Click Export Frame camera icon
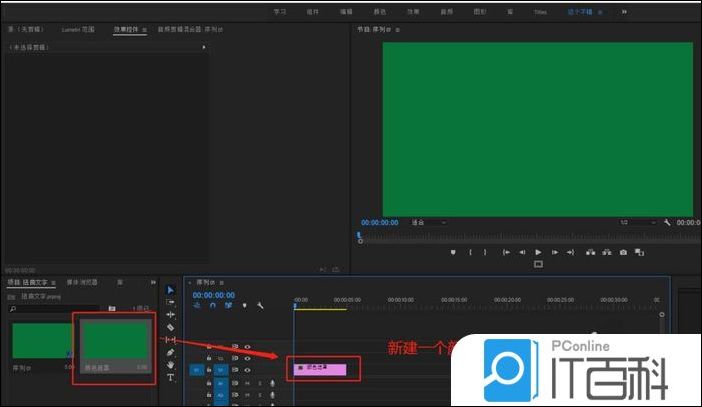This screenshot has width=702, height=407. [623, 252]
